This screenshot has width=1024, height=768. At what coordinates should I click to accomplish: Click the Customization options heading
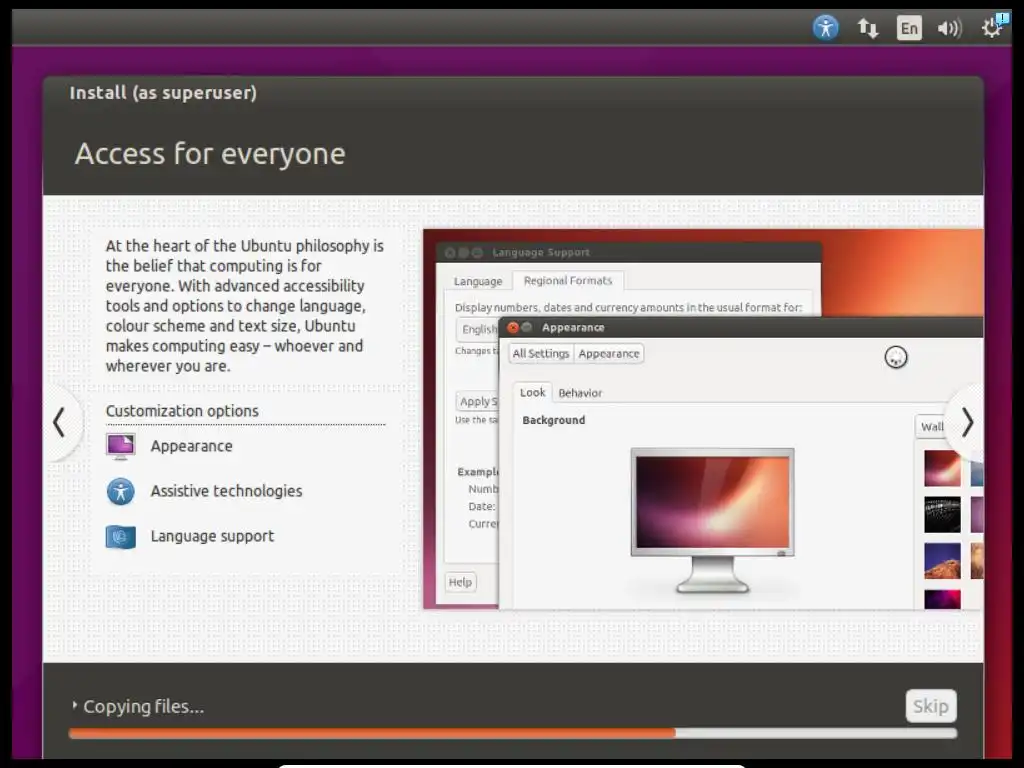(x=182, y=411)
